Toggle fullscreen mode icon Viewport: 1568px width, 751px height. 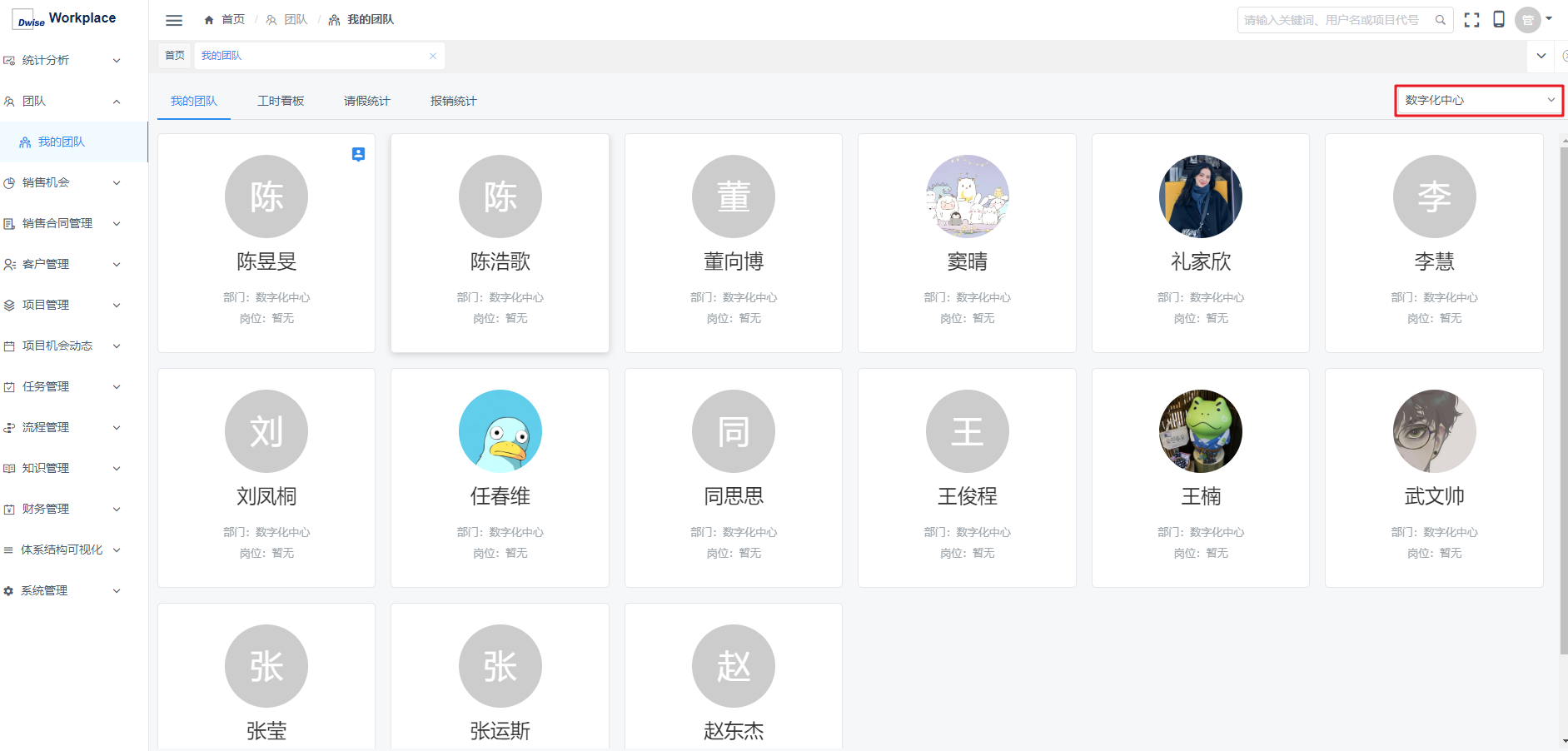tap(1471, 20)
